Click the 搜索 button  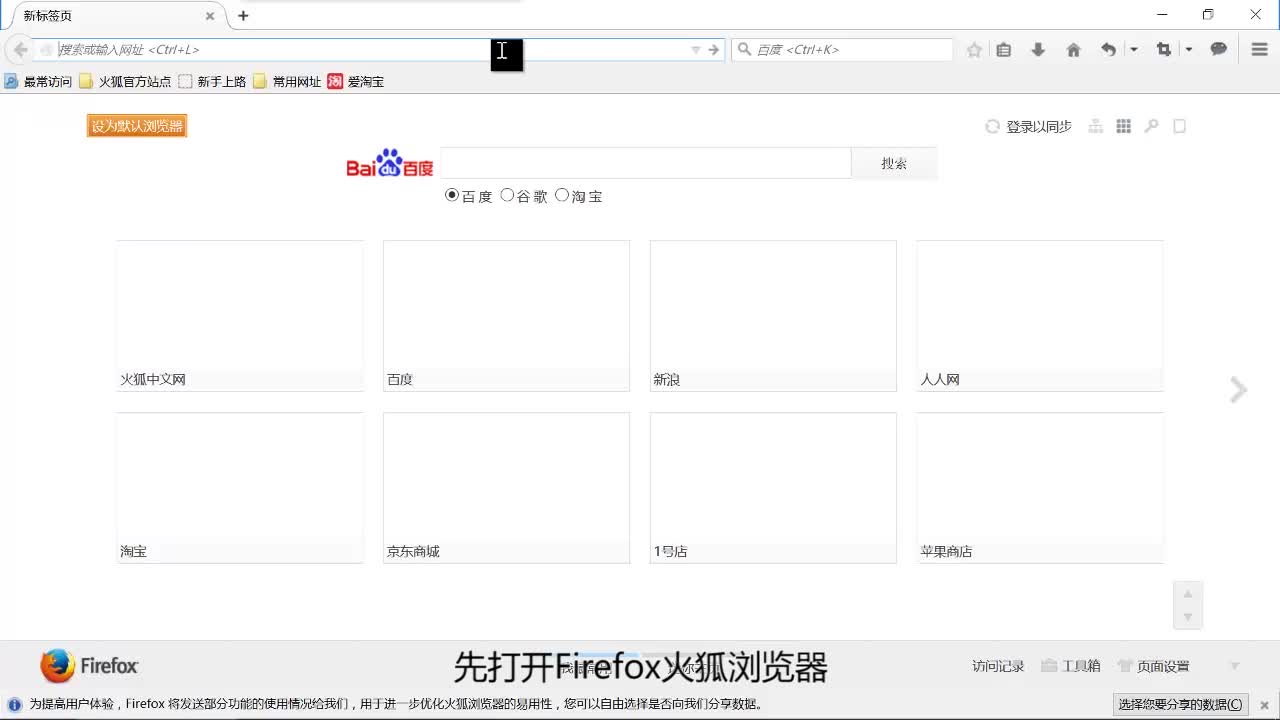coord(894,163)
